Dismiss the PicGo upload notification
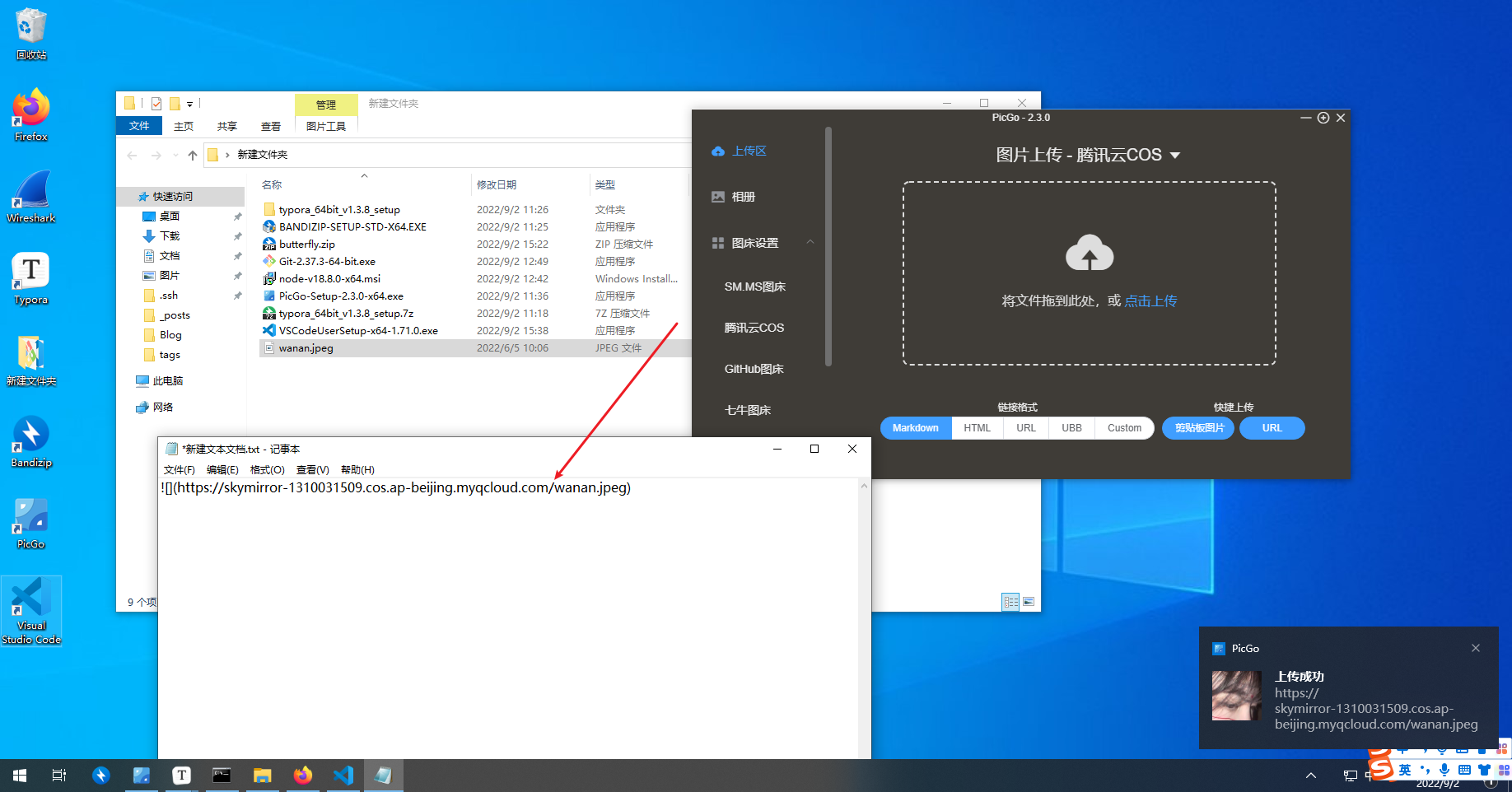The height and width of the screenshot is (792, 1512). tap(1476, 648)
